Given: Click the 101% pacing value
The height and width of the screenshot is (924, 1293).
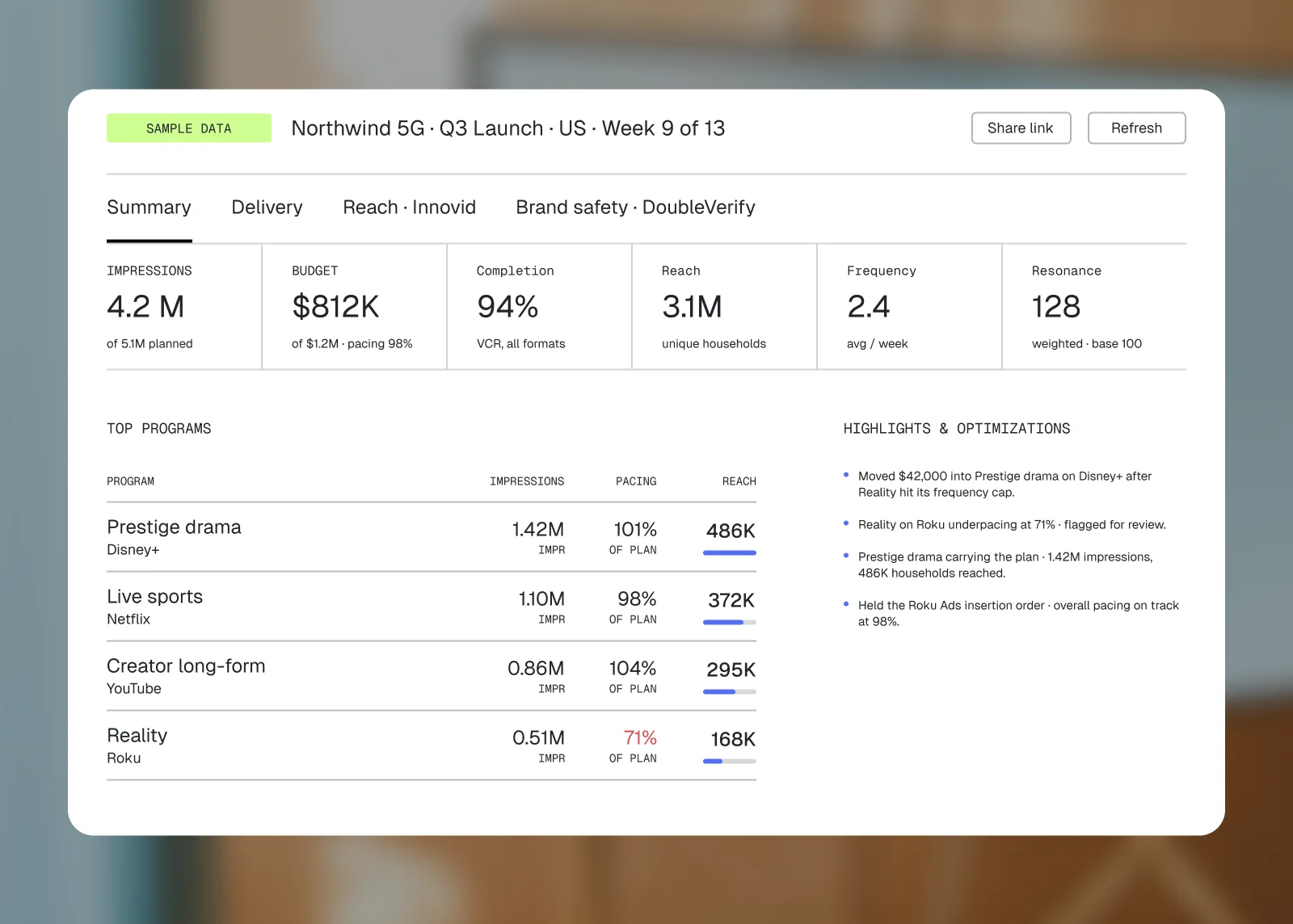Looking at the screenshot, I should point(635,530).
